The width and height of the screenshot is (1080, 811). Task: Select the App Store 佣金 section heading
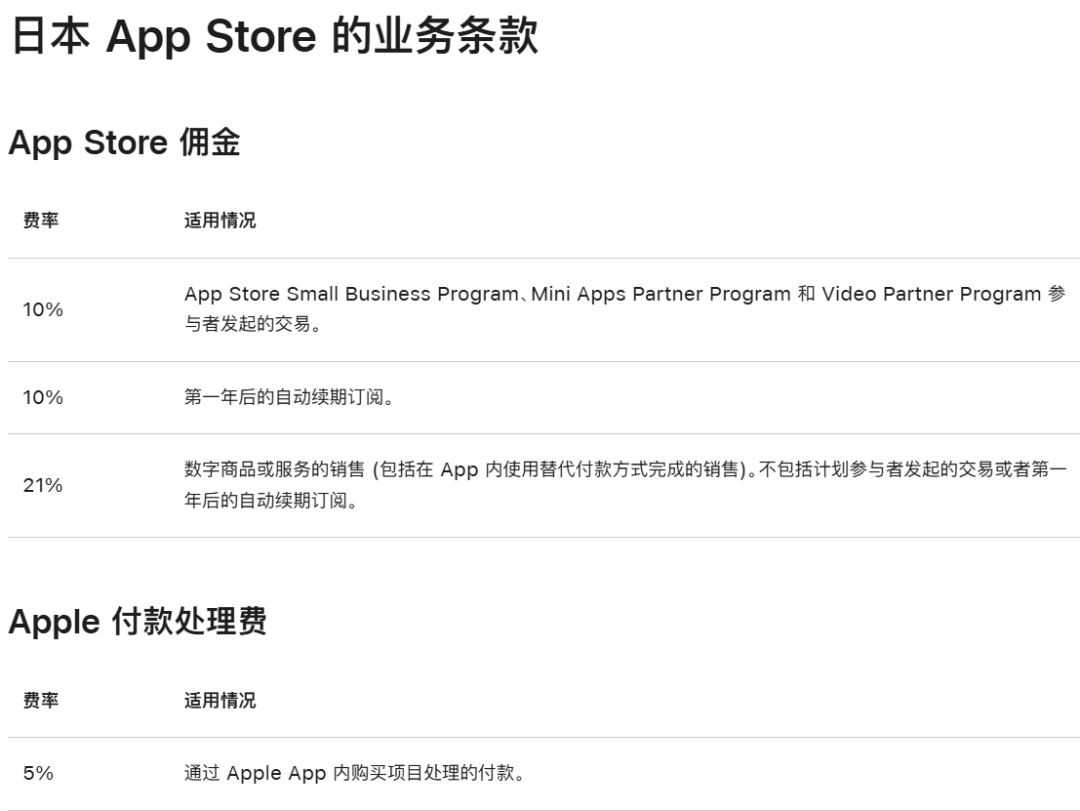120,143
